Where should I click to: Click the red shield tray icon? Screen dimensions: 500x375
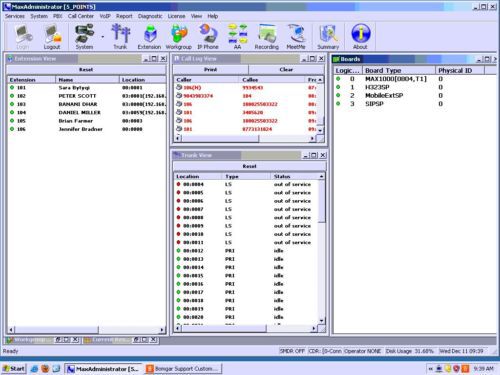[456, 369]
